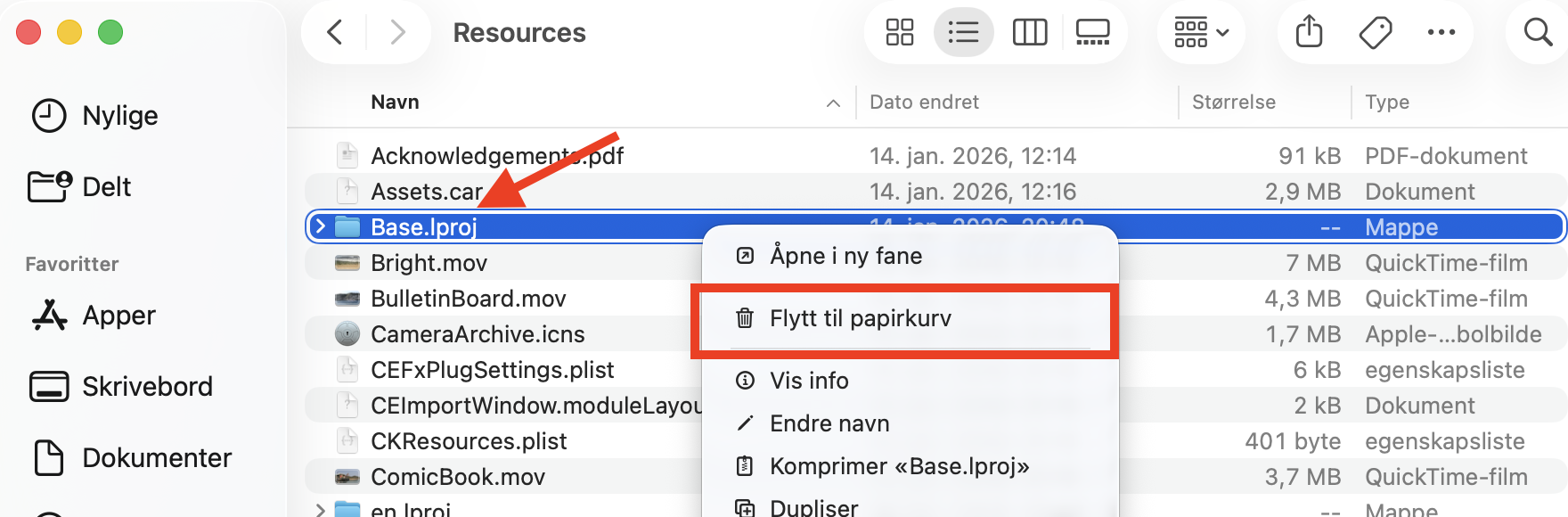Click the Favoritter sidebar heading
Screen dimensions: 1568x517
72,264
